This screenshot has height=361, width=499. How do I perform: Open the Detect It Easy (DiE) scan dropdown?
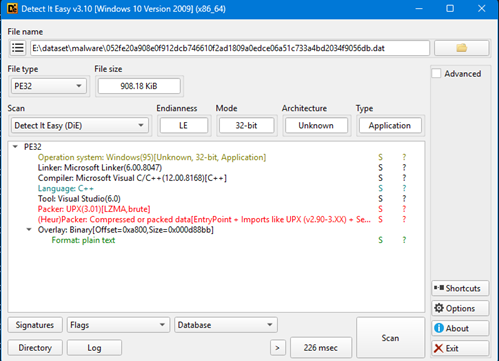point(80,126)
